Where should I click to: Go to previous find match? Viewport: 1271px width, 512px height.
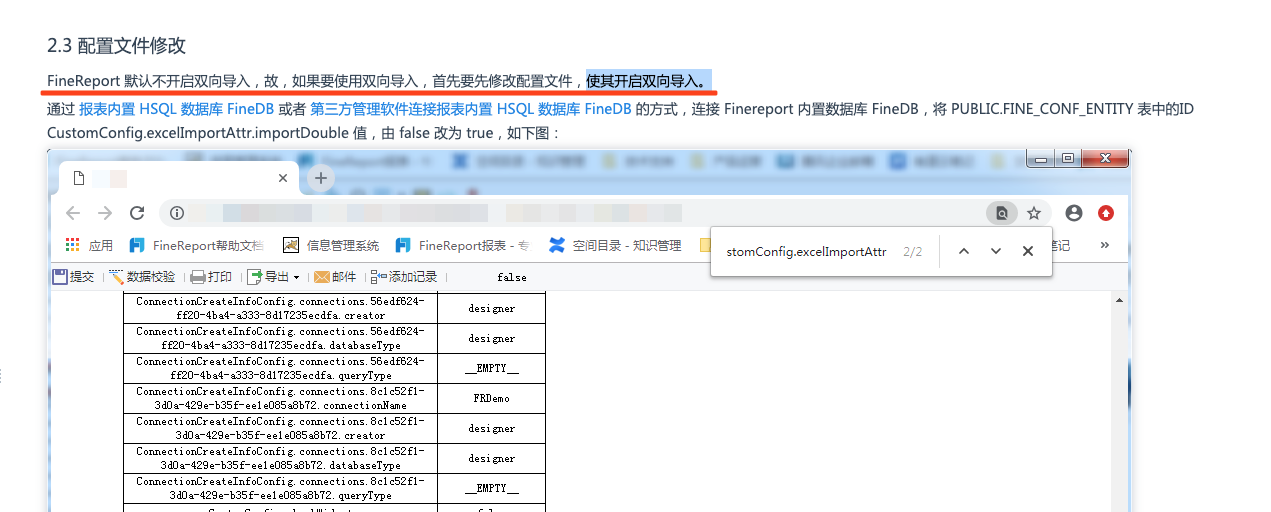coord(964,252)
